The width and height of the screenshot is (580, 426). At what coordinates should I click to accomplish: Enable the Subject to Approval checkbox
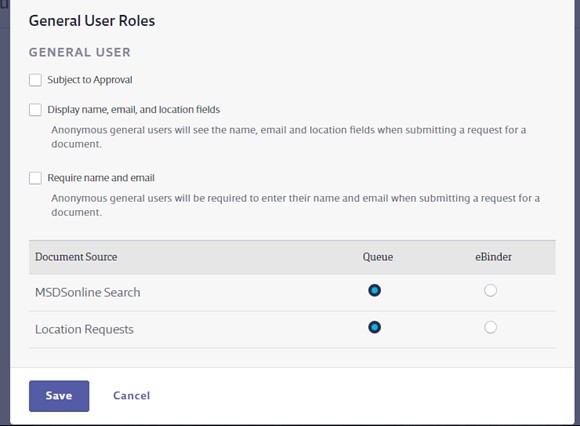(35, 80)
